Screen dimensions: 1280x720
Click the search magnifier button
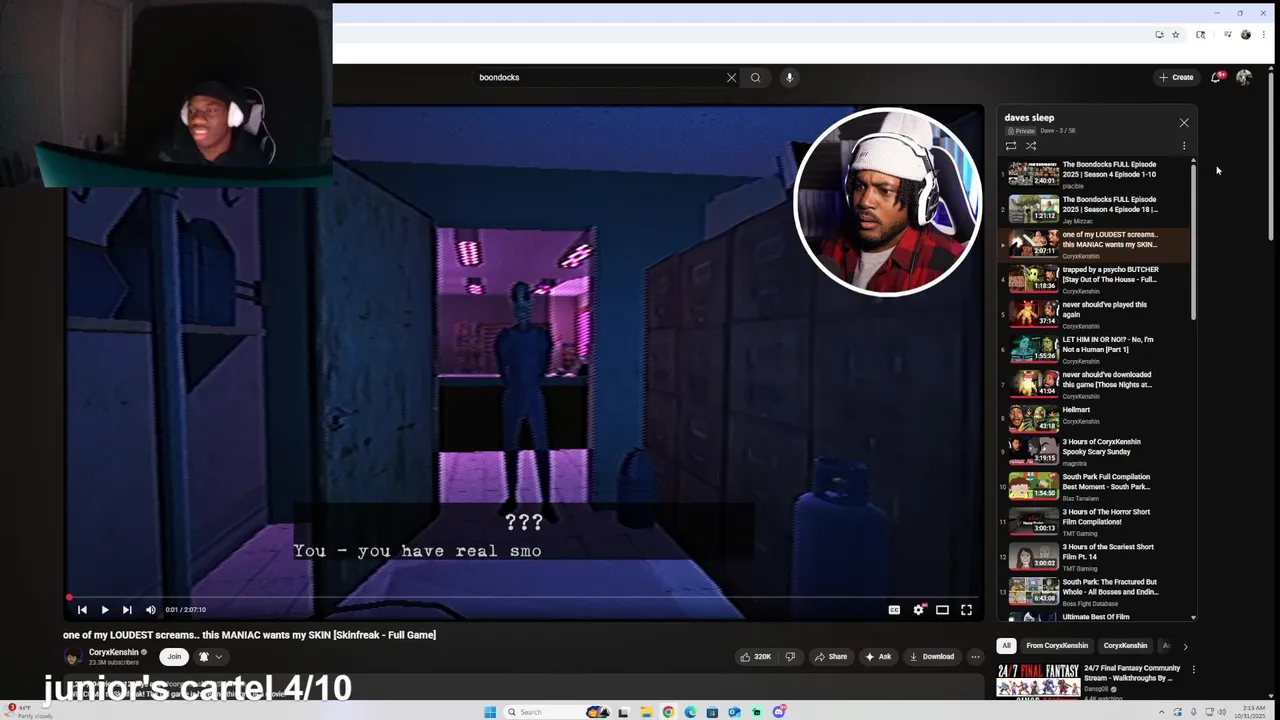pyautogui.click(x=755, y=77)
